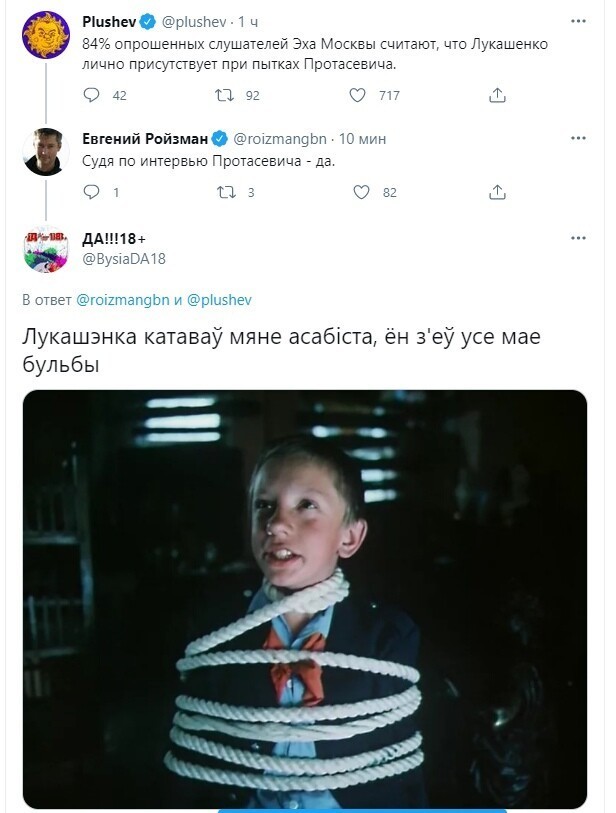Open the Евгений Ройзман display name

pyautogui.click(x=145, y=139)
